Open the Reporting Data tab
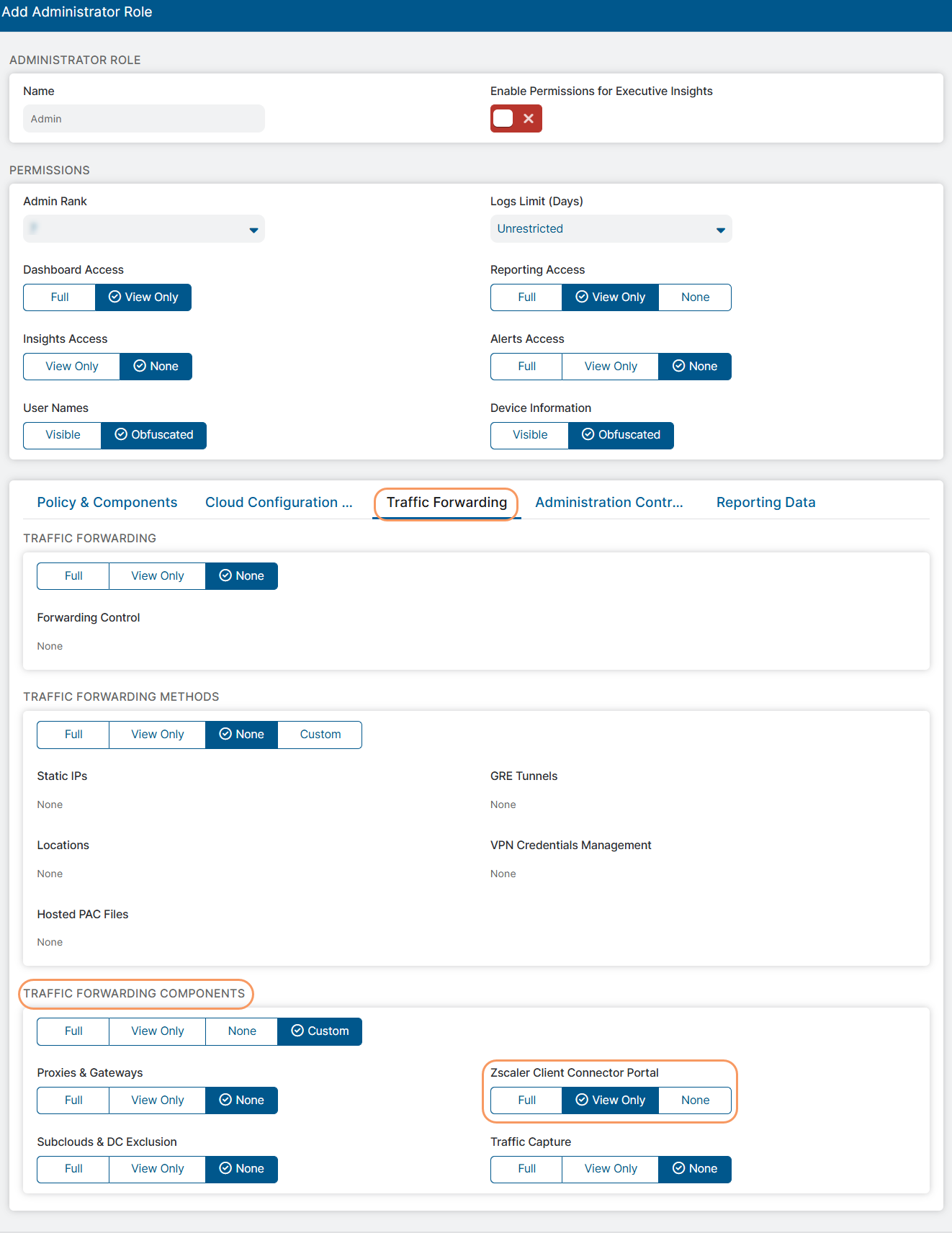Viewport: 952px width, 1233px height. tap(765, 503)
